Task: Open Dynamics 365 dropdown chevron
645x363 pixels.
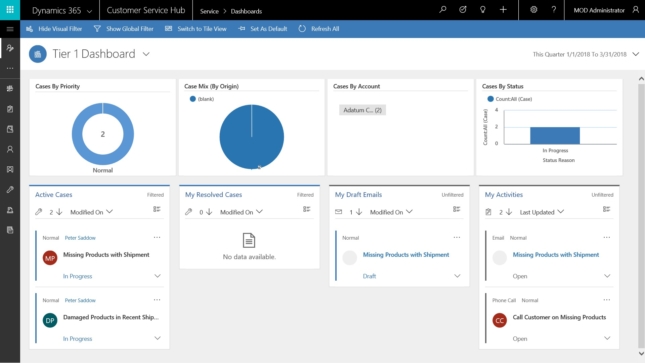Action: (90, 12)
